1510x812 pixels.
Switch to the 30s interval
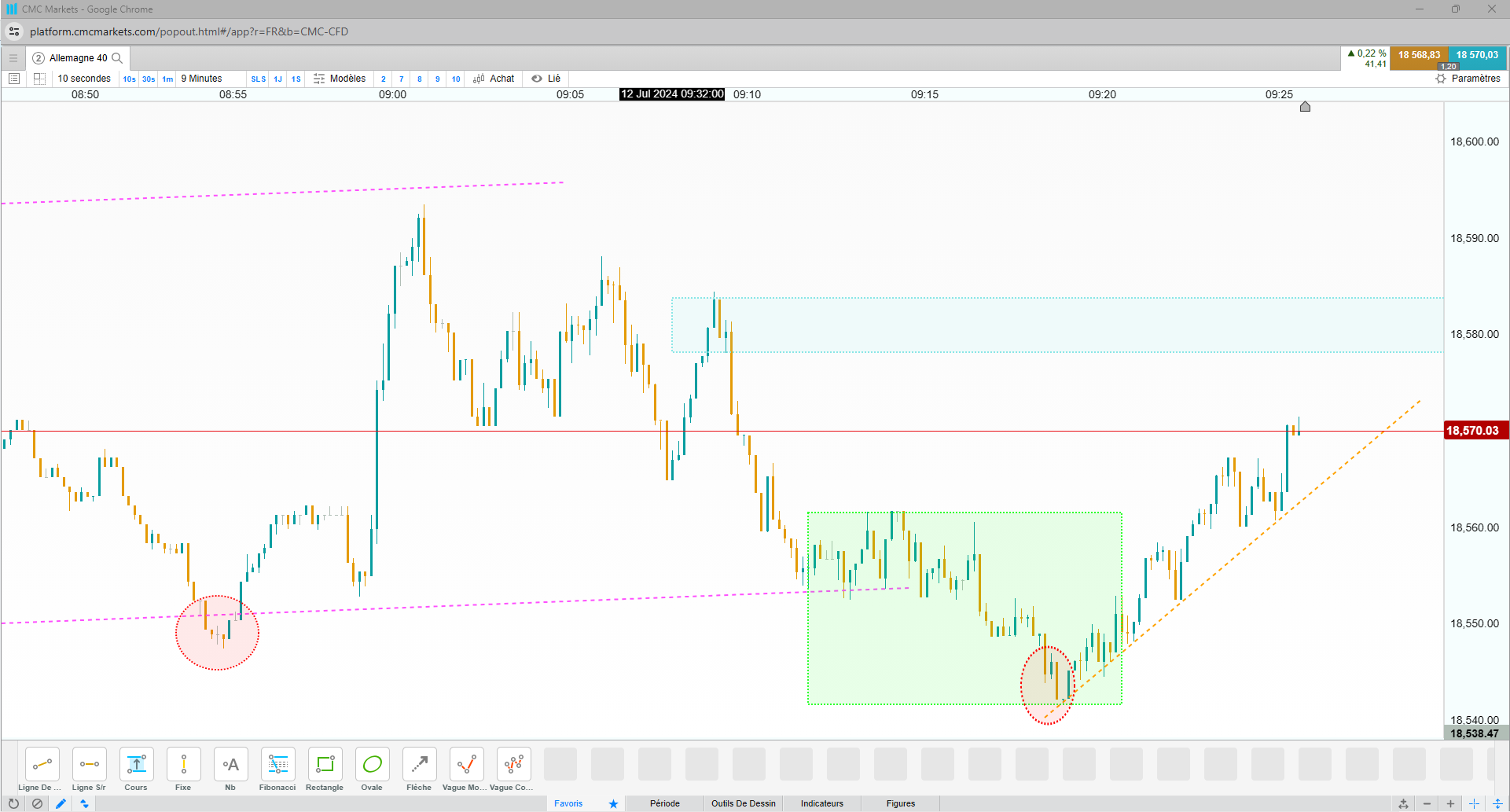pos(149,79)
